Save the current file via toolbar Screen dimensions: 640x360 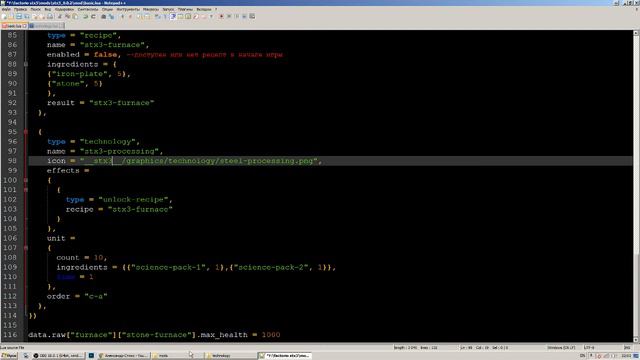tap(19, 16)
